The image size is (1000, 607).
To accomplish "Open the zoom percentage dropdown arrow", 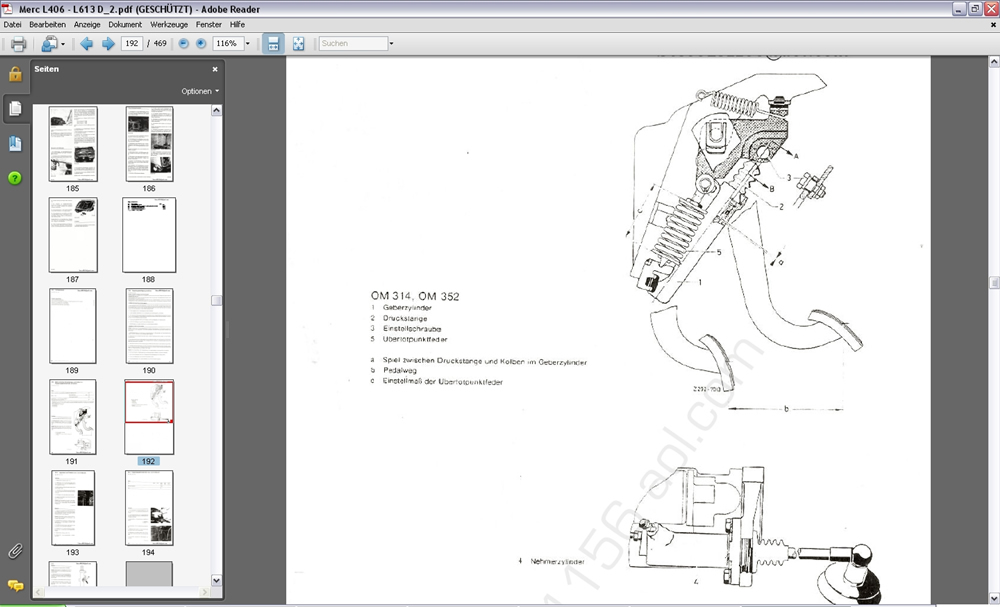I will pos(247,44).
